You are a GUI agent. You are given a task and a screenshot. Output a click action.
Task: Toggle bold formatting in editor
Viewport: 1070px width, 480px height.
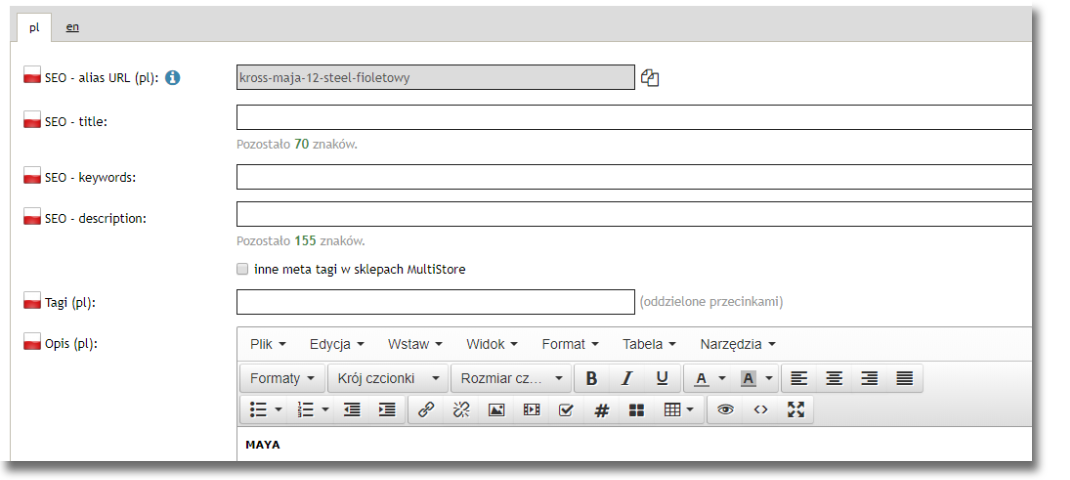pyautogui.click(x=592, y=379)
